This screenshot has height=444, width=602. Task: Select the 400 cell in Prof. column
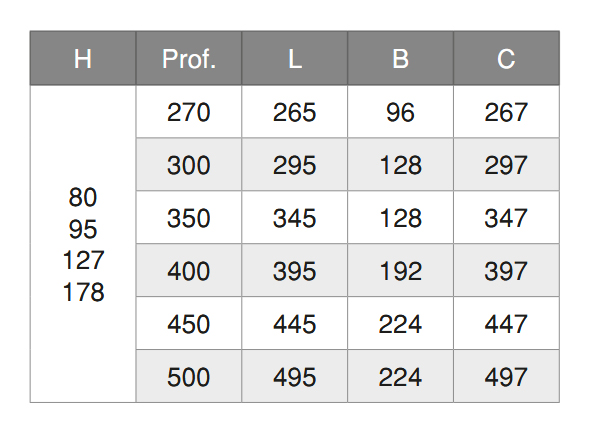pyautogui.click(x=189, y=271)
